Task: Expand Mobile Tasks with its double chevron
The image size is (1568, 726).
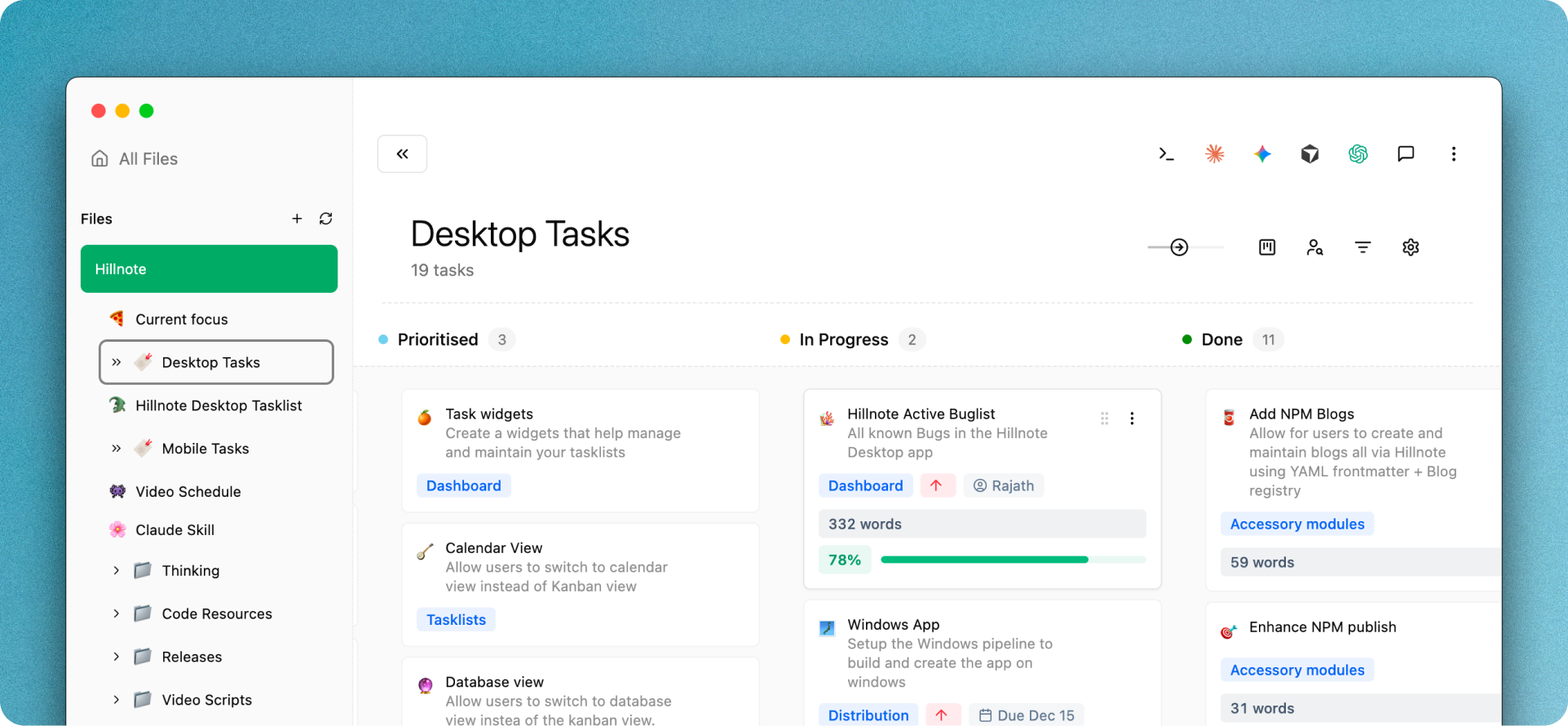Action: pyautogui.click(x=116, y=449)
